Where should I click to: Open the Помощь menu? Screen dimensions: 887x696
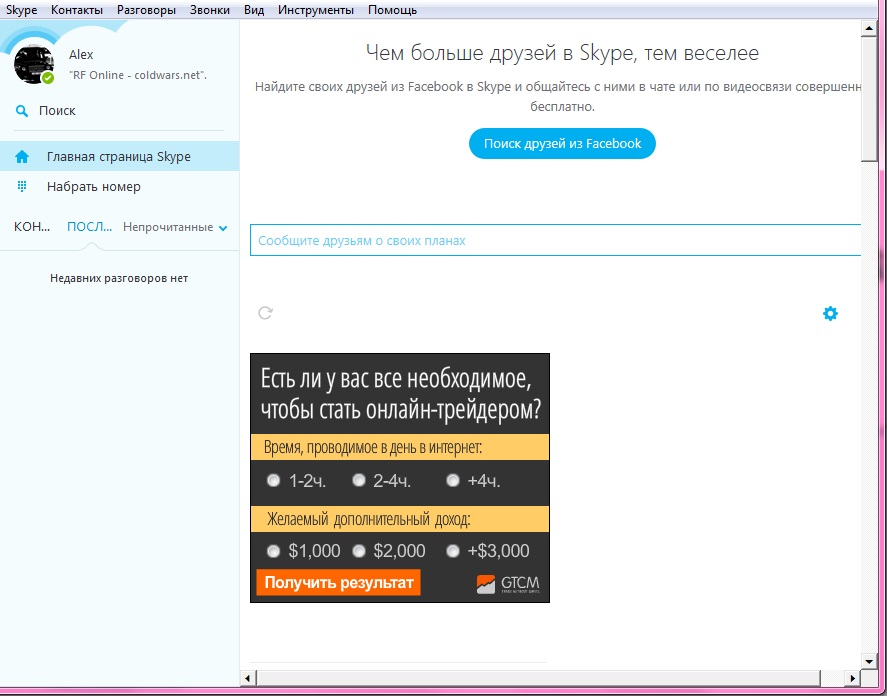393,10
